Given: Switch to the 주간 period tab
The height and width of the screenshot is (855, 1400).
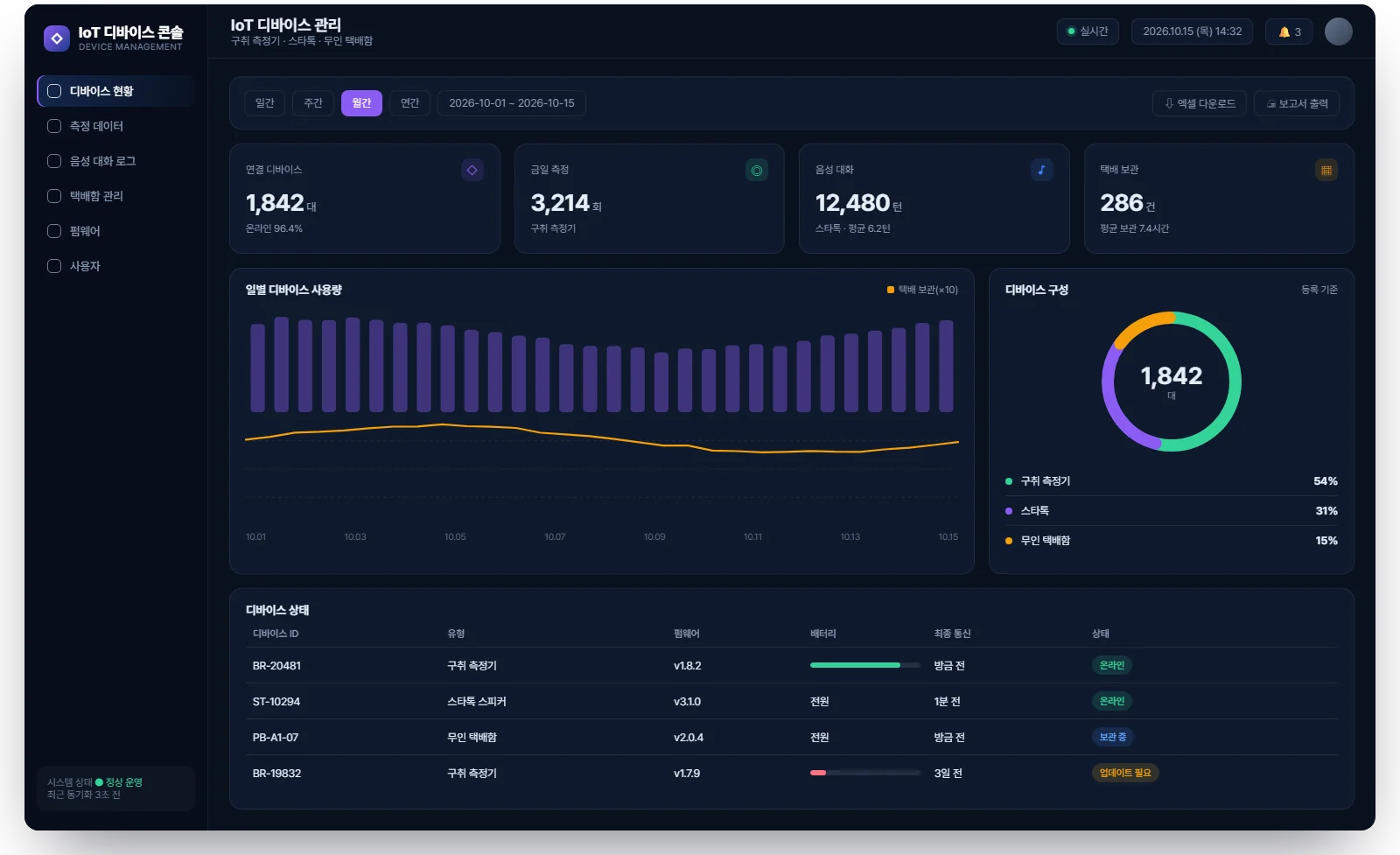Looking at the screenshot, I should click(x=313, y=103).
